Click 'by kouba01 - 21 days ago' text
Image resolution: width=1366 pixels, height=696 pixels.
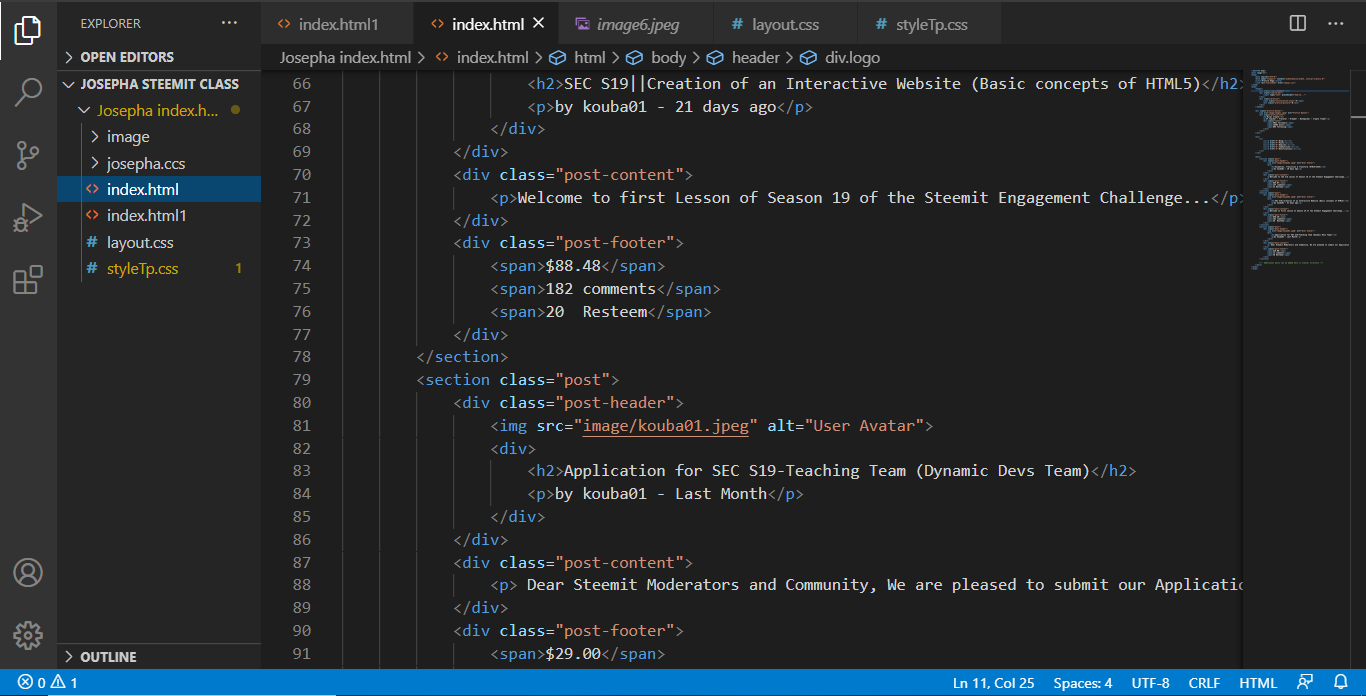coord(665,106)
